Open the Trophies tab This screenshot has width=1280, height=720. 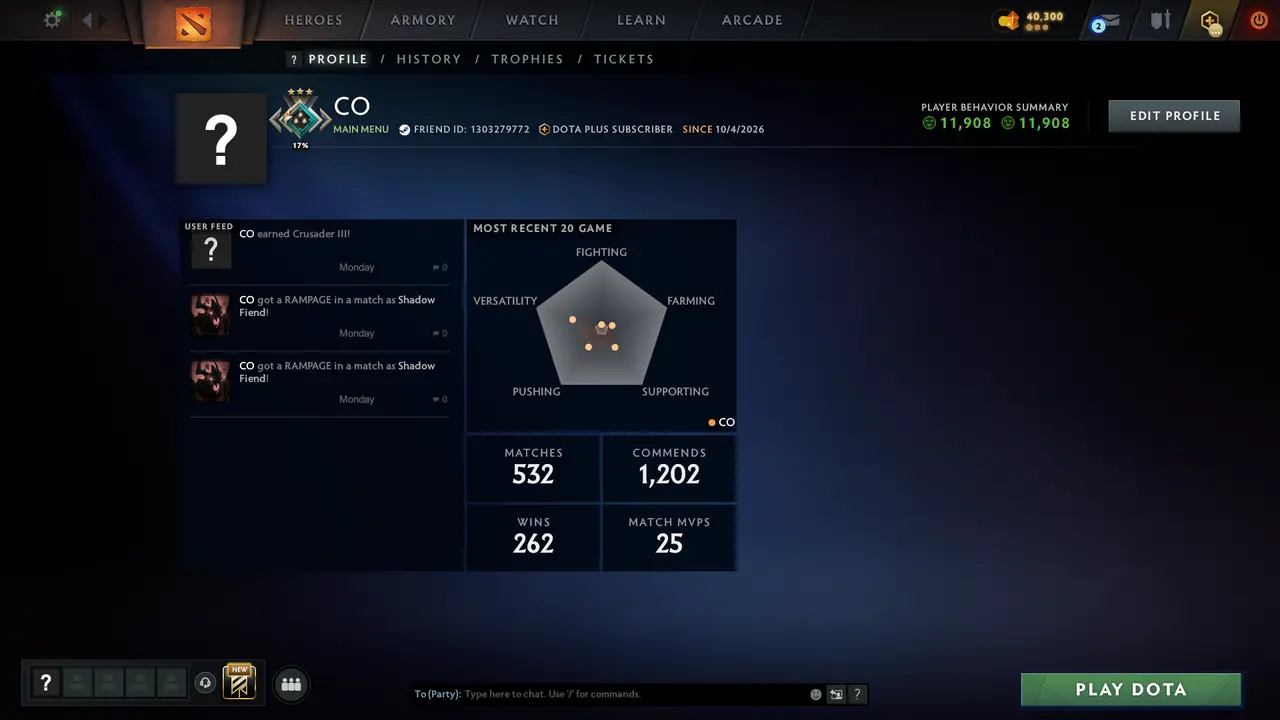527,59
